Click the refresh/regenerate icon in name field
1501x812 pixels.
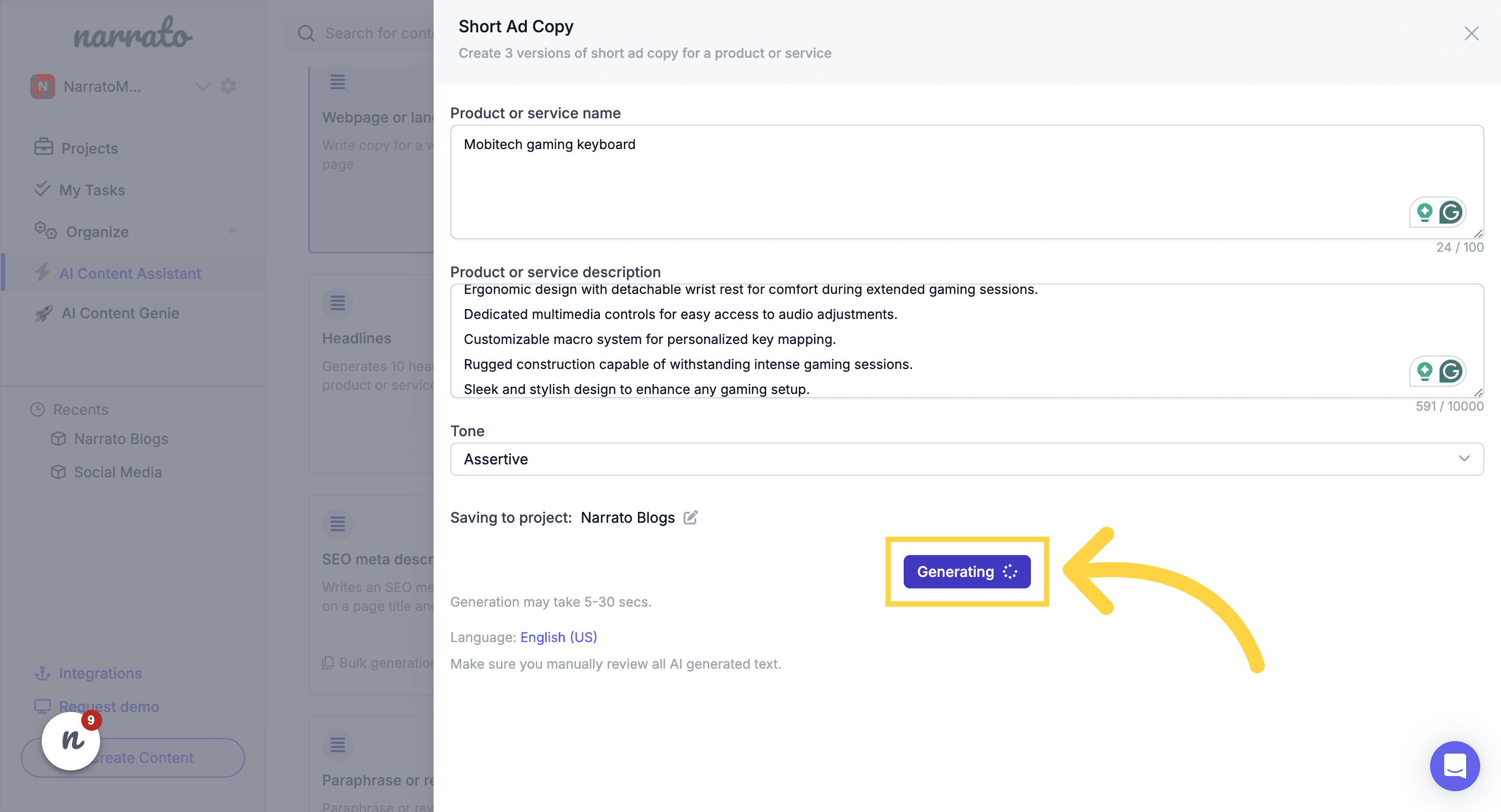click(1451, 212)
